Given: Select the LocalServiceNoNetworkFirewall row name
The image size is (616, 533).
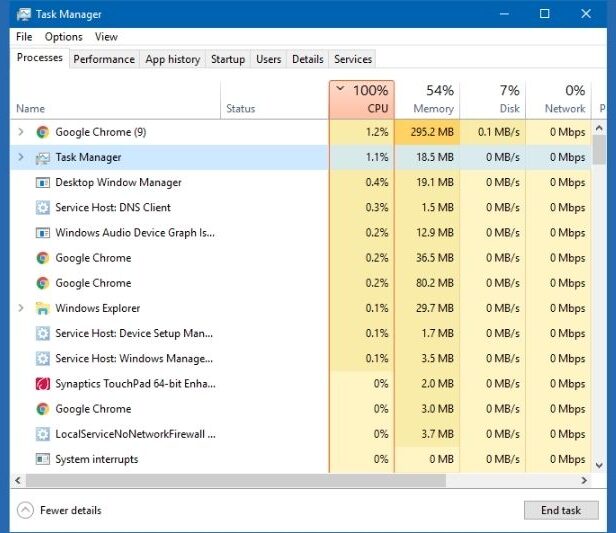Looking at the screenshot, I should (136, 434).
